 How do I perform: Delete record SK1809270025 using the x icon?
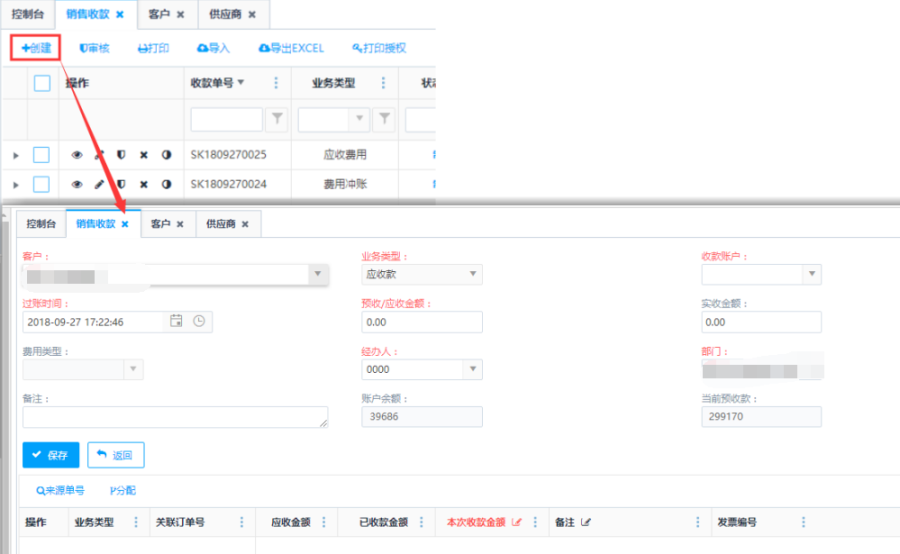pyautogui.click(x=143, y=155)
